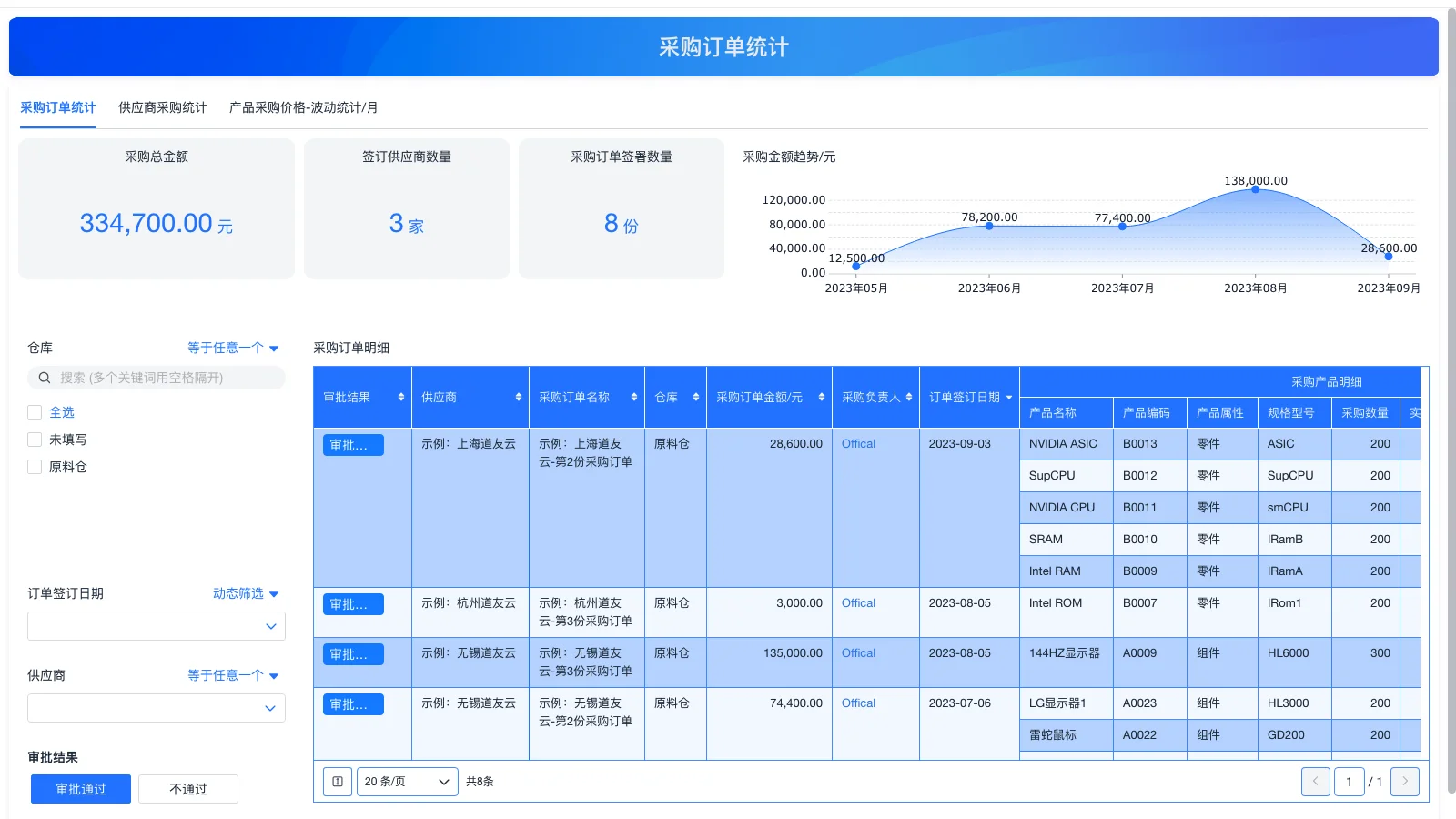Select the 审批通过 filter button
Viewport: 1456px width, 819px height.
coord(81,788)
